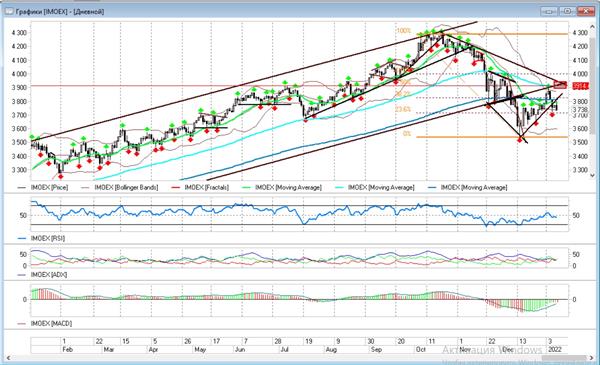600x365 pixels.
Task: Click the chart window icon in title bar
Action: click(9, 11)
